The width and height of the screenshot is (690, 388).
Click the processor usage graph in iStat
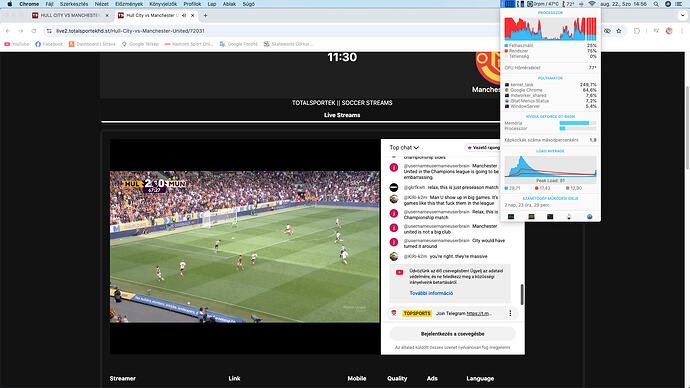tap(550, 29)
